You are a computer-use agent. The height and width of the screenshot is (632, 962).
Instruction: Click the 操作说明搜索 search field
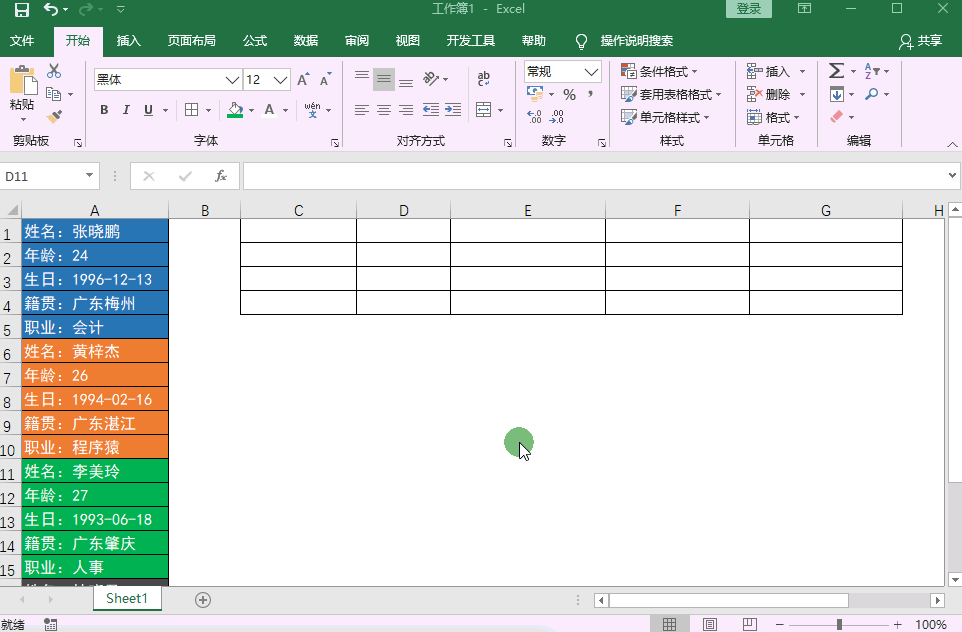(636, 40)
